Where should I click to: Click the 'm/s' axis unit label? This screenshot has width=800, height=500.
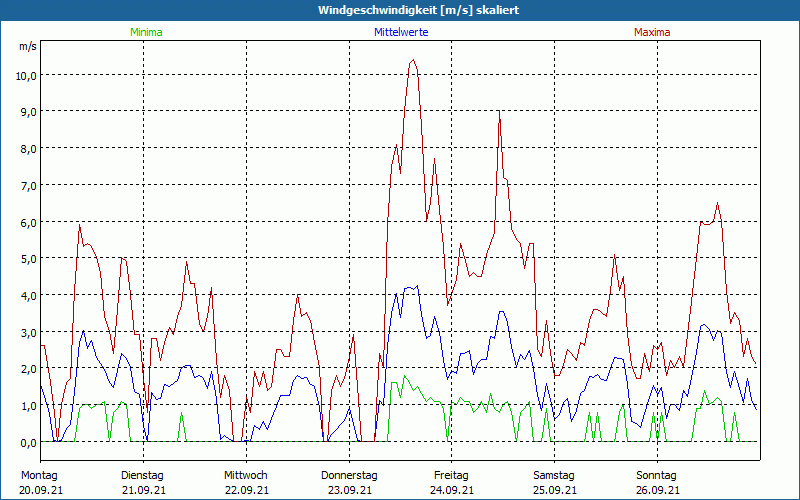(x=28, y=46)
